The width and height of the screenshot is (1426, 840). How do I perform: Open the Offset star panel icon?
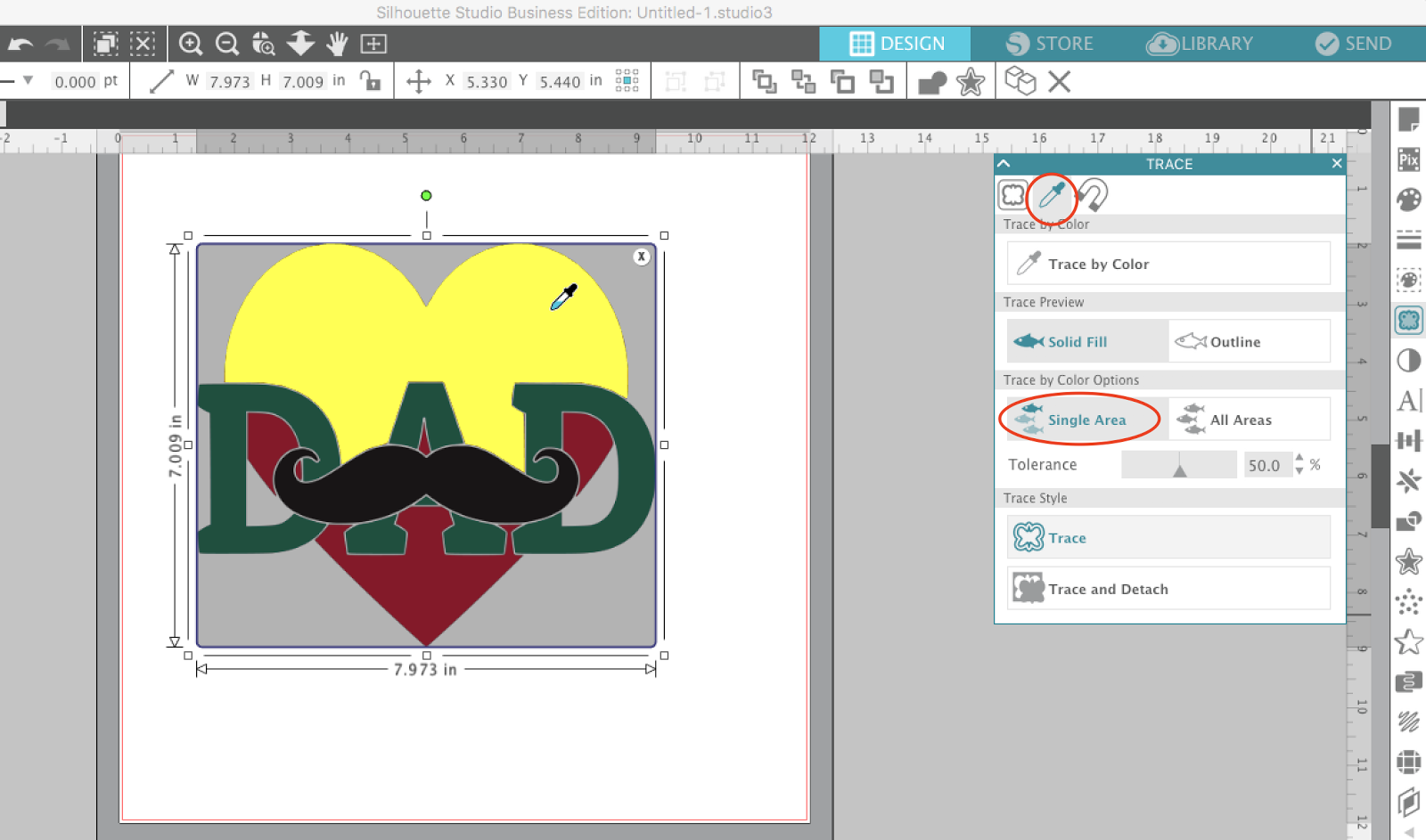point(1408,561)
